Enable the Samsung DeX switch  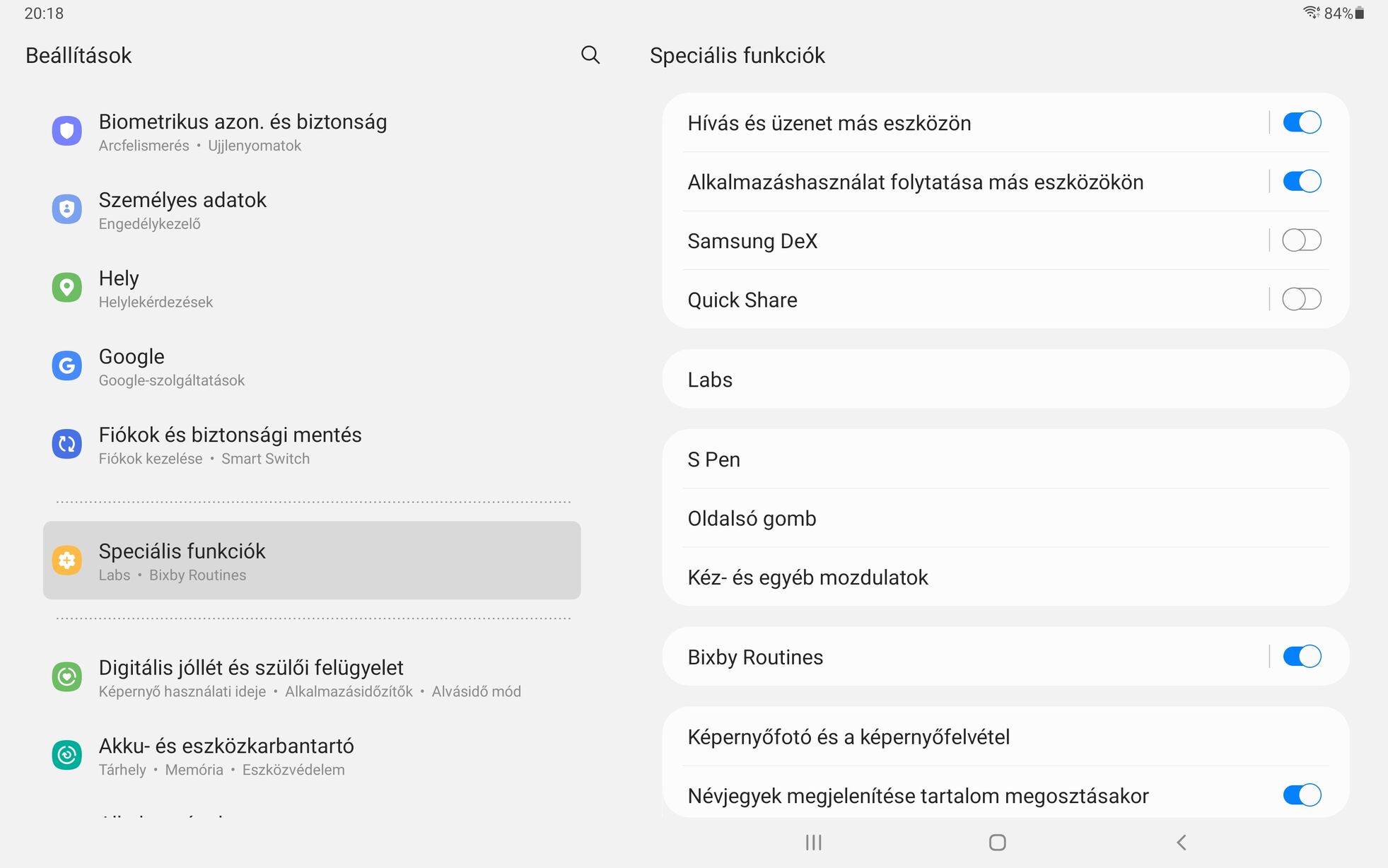pyautogui.click(x=1302, y=240)
